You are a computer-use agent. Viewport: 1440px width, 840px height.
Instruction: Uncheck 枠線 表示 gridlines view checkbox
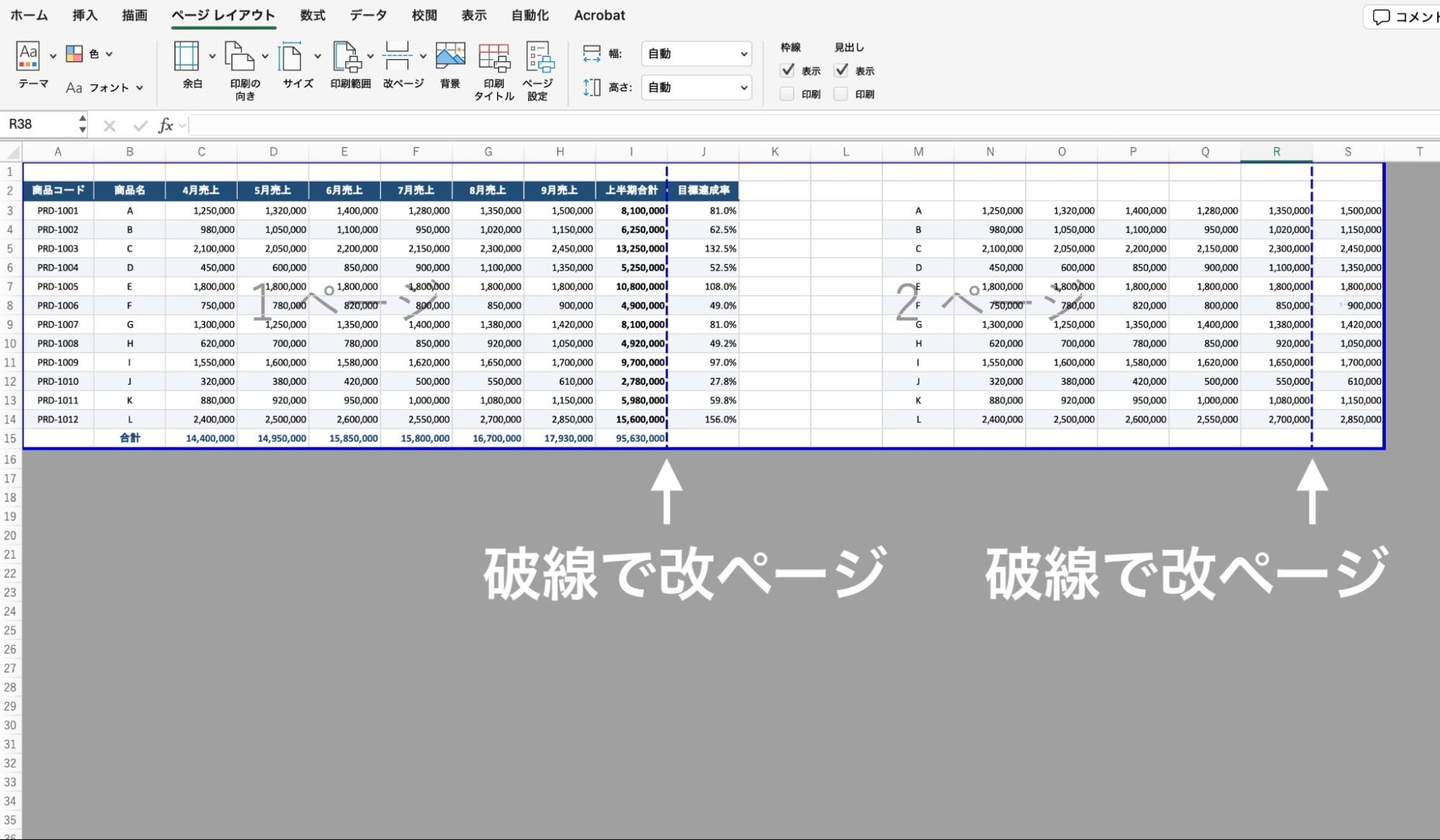(x=787, y=71)
